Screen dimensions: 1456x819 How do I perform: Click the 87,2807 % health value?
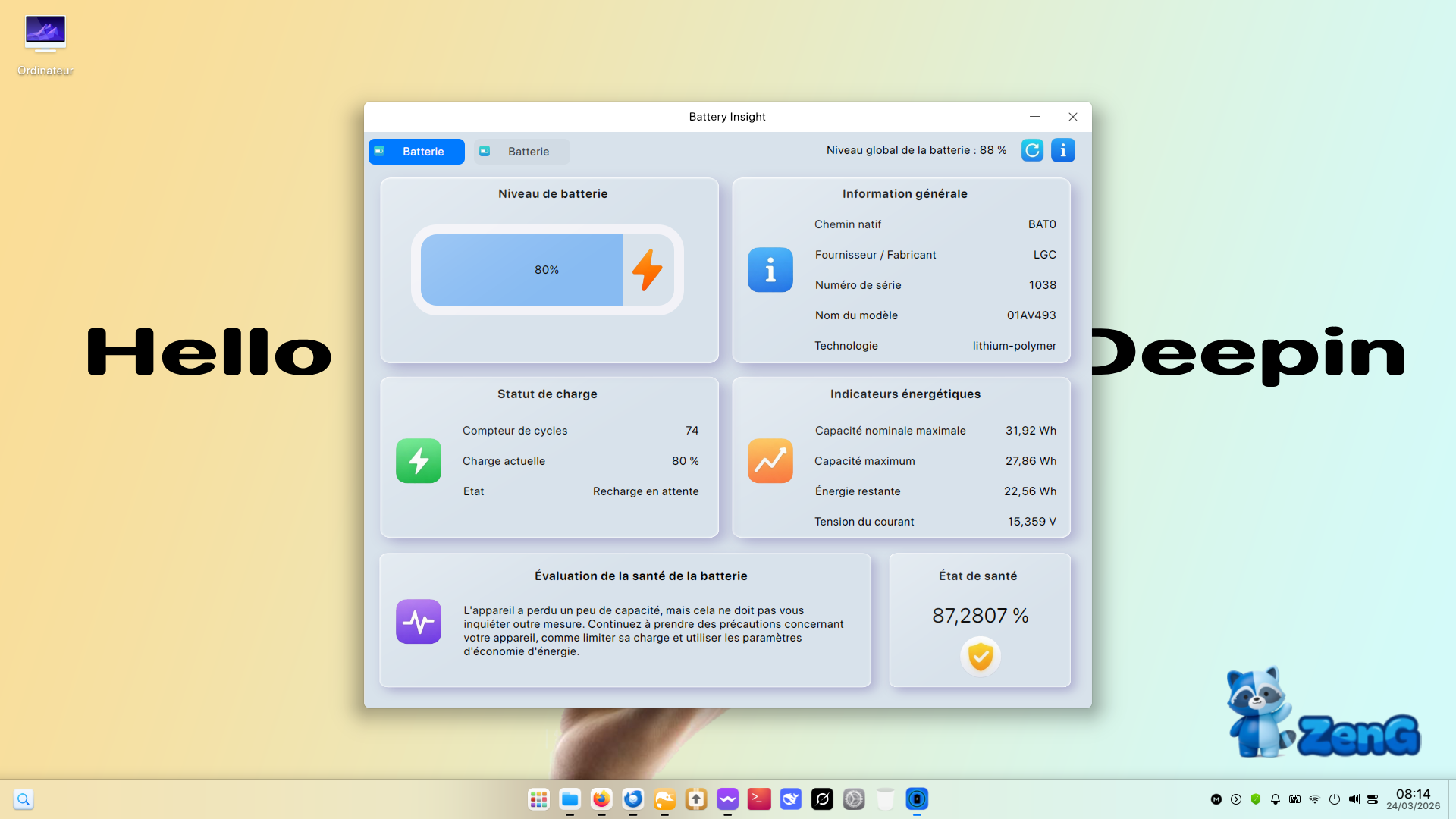[980, 616]
